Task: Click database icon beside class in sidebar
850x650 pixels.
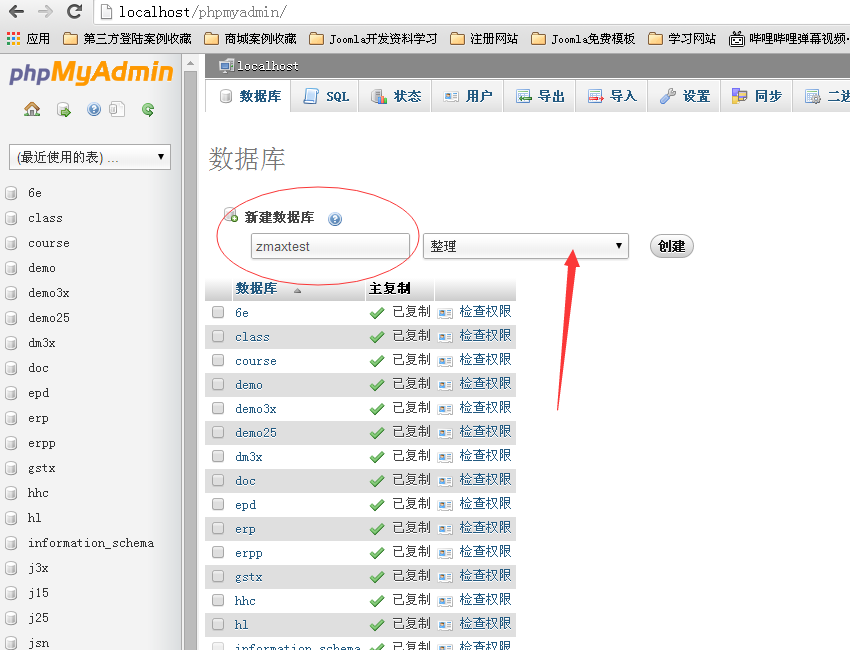Action: (11, 218)
